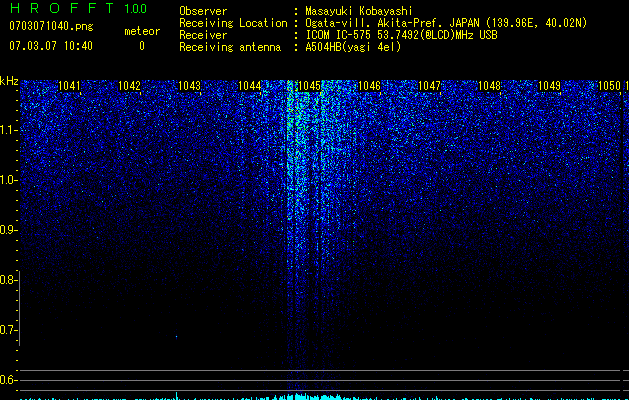Select antenna value A504HB(yagi 4el)
Viewport: 629px width, 400px height.
(353, 47)
